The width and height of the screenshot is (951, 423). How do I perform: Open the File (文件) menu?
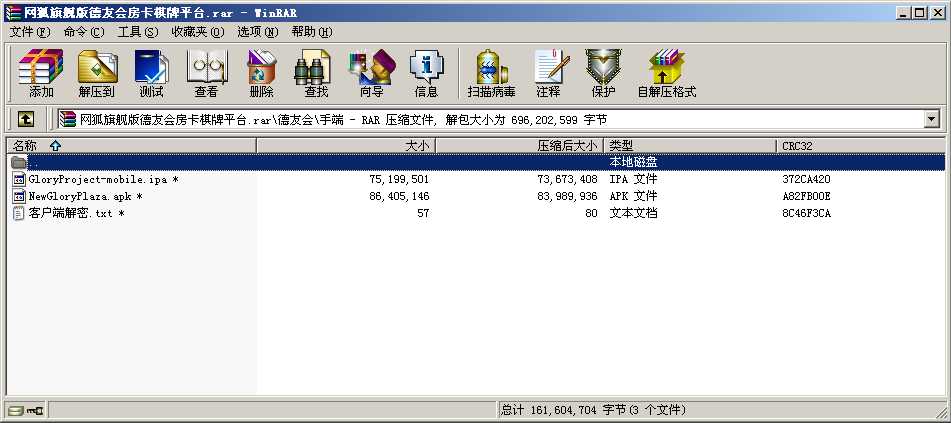click(30, 32)
